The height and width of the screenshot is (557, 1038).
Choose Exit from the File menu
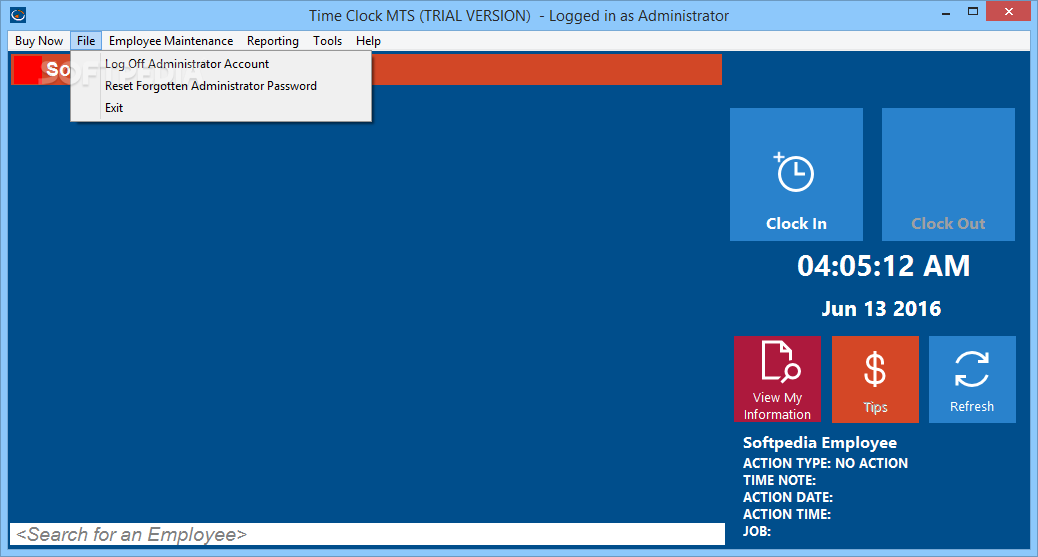click(221, 108)
